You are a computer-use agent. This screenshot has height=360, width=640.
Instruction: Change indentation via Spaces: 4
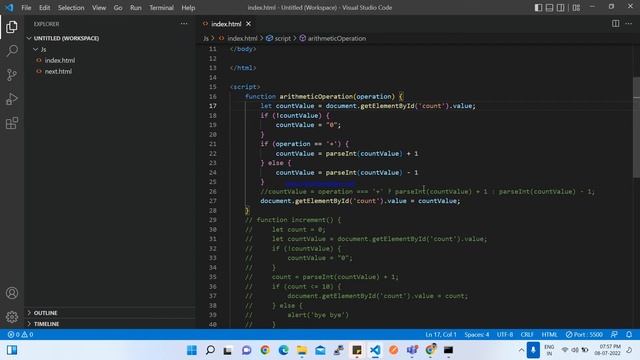click(x=476, y=334)
